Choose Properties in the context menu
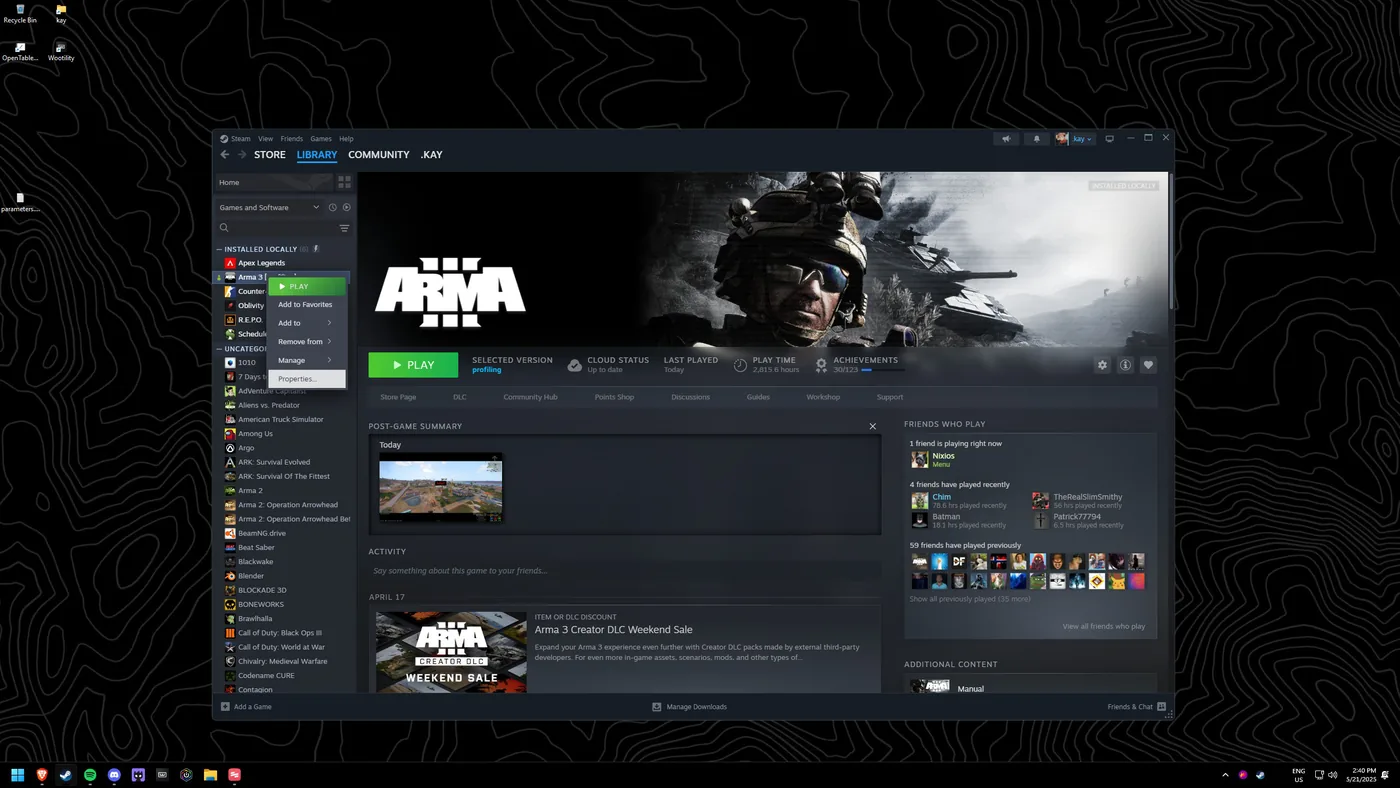1400x788 pixels. [x=307, y=379]
